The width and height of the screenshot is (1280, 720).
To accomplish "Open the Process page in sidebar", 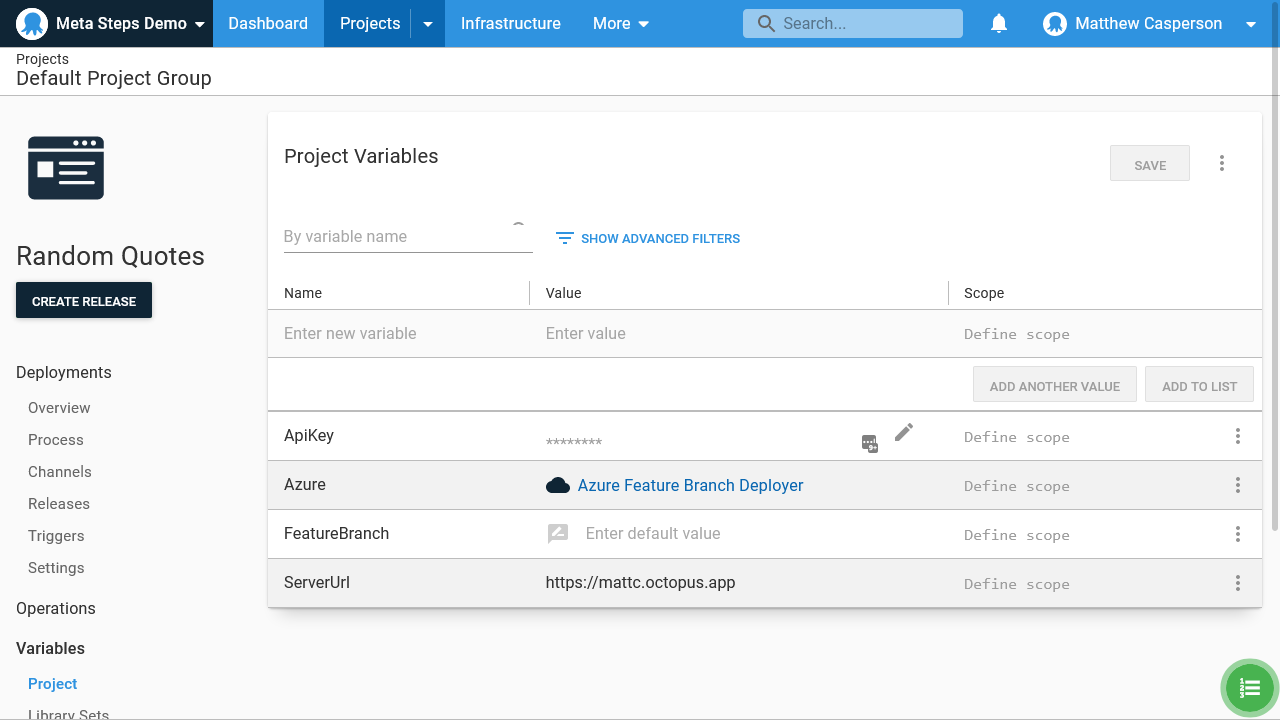I will 56,440.
